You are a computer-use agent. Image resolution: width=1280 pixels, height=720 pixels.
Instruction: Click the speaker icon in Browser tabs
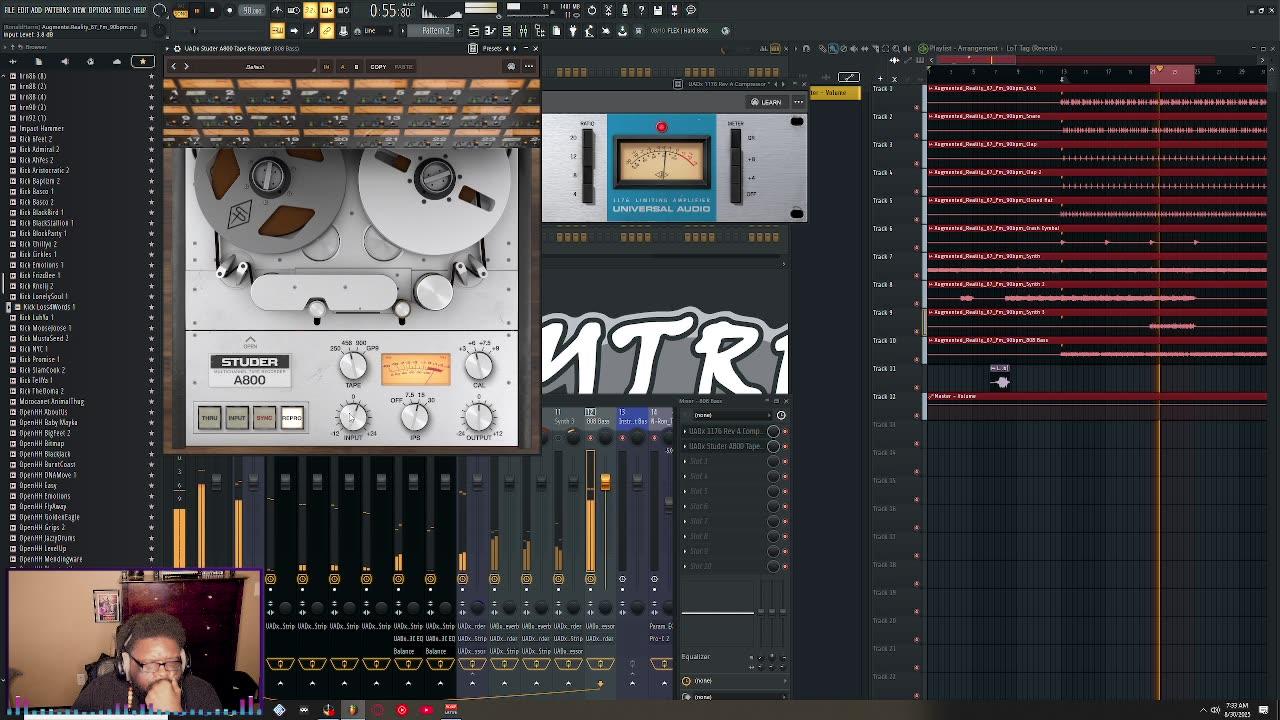tap(64, 62)
